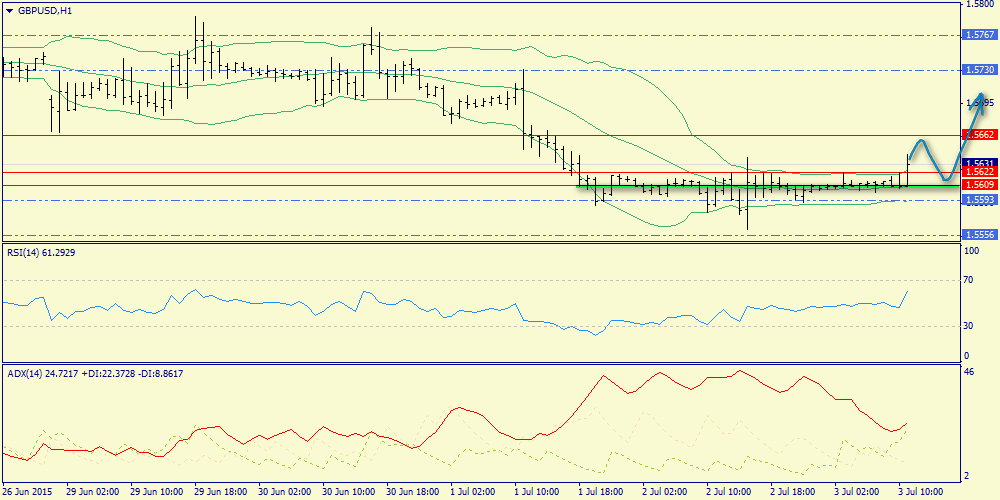Screen dimensions: 1000x500
Task: Select the 1.5767 blue price label
Action: pos(979,35)
